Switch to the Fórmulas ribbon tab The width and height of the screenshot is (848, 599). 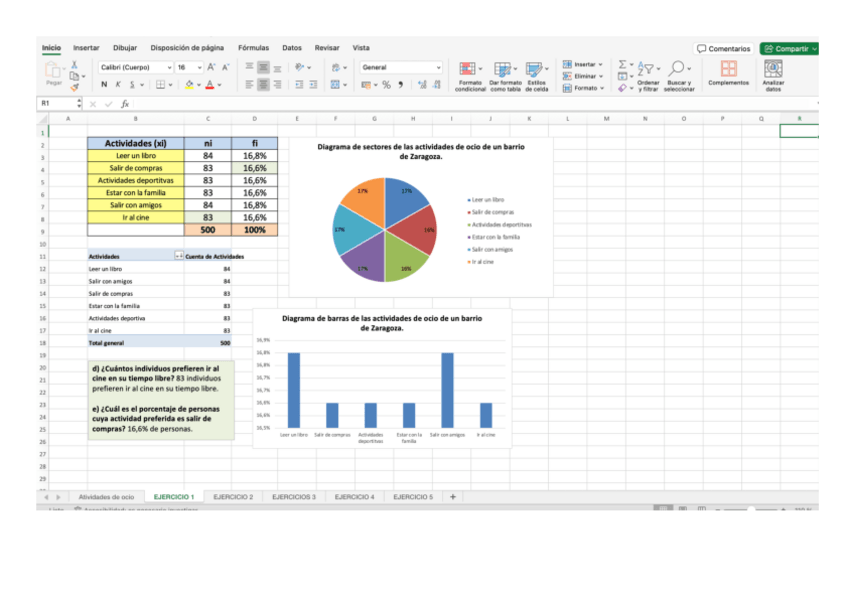[x=253, y=46]
